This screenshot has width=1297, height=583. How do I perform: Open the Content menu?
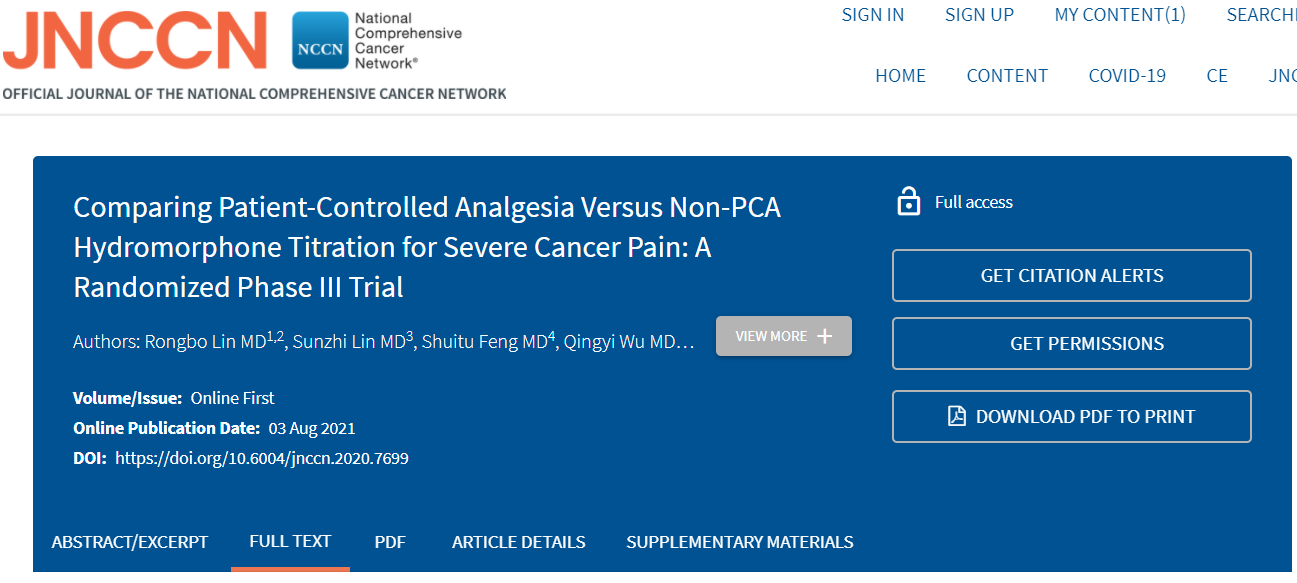(1007, 76)
